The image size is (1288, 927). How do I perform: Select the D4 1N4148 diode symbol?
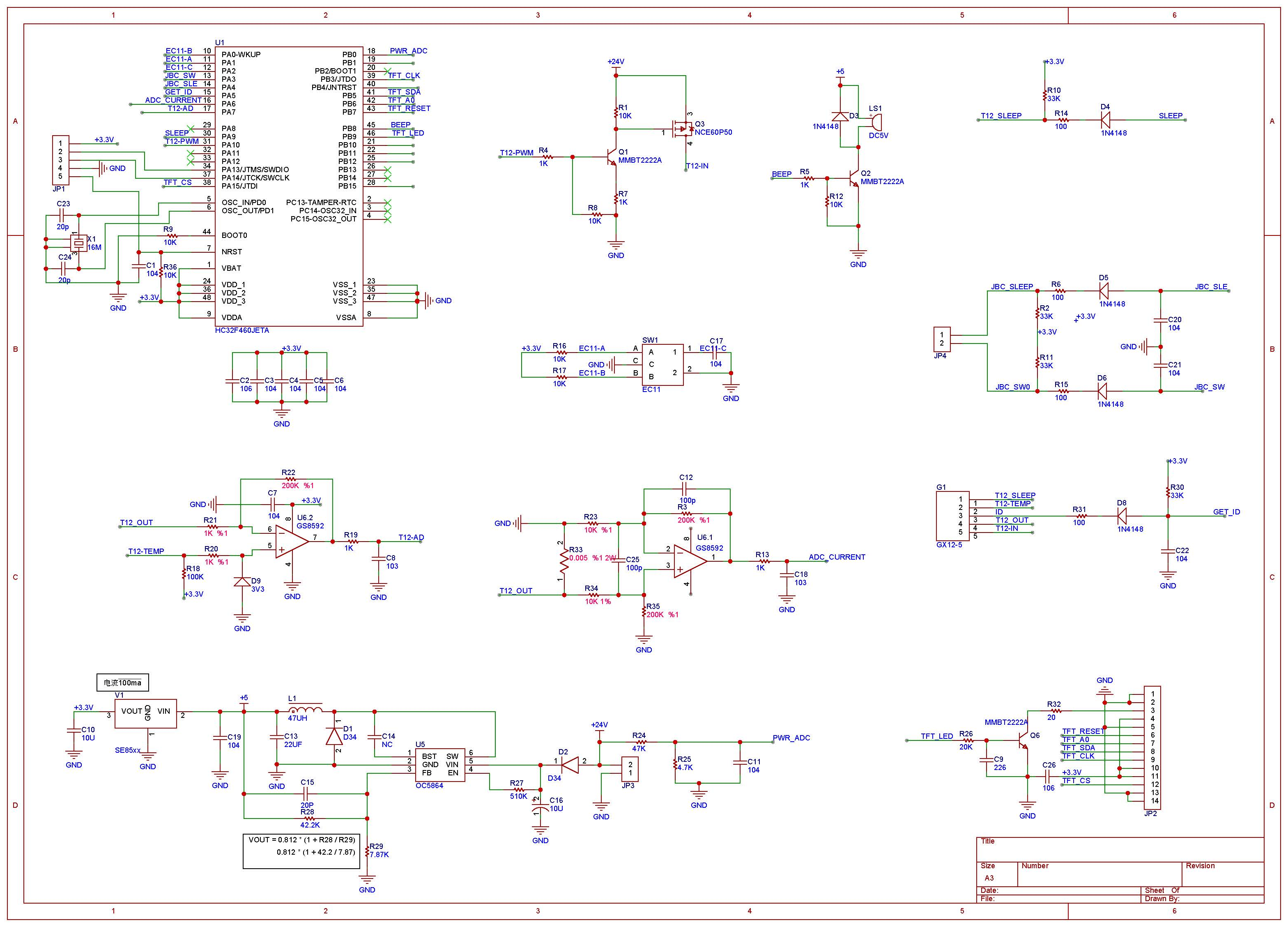(x=1105, y=120)
